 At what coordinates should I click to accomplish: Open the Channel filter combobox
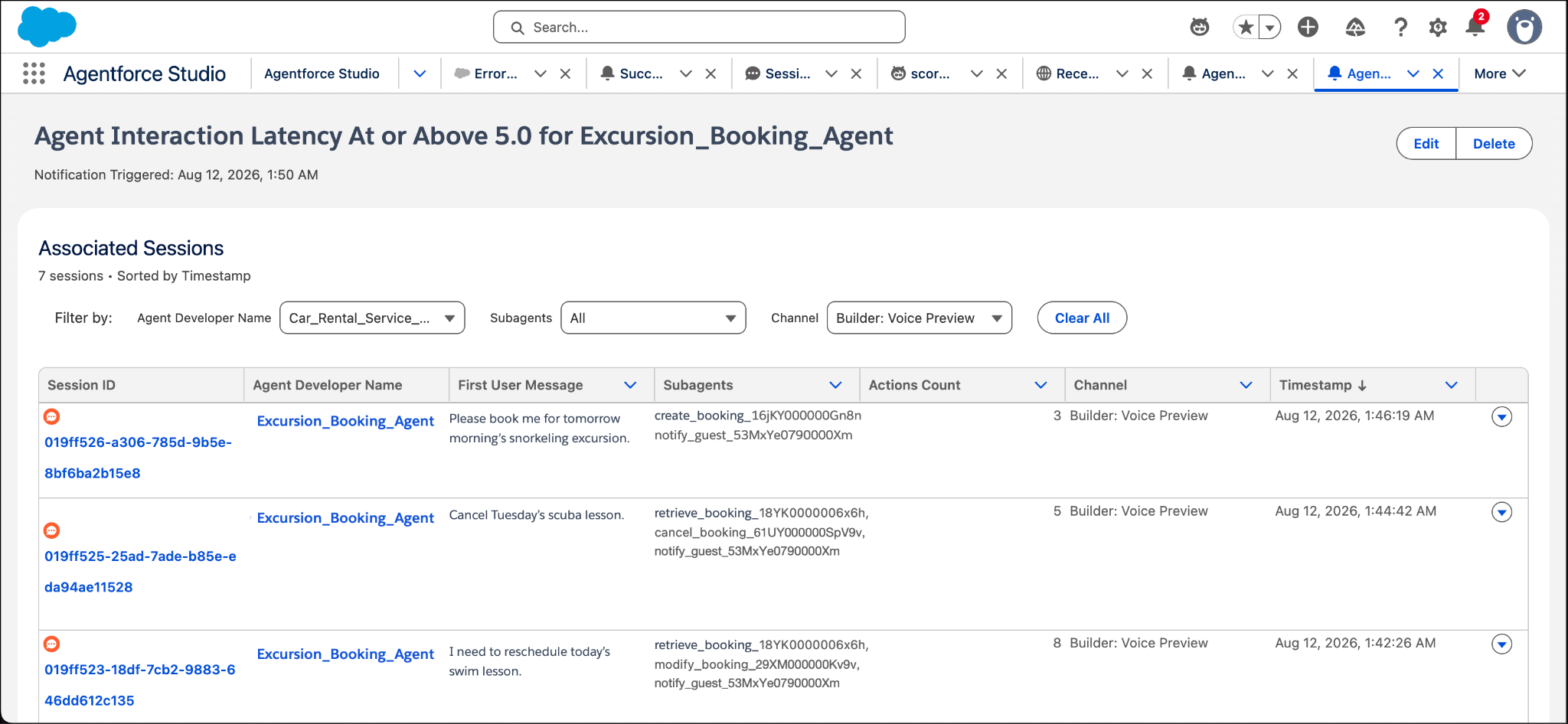(919, 318)
